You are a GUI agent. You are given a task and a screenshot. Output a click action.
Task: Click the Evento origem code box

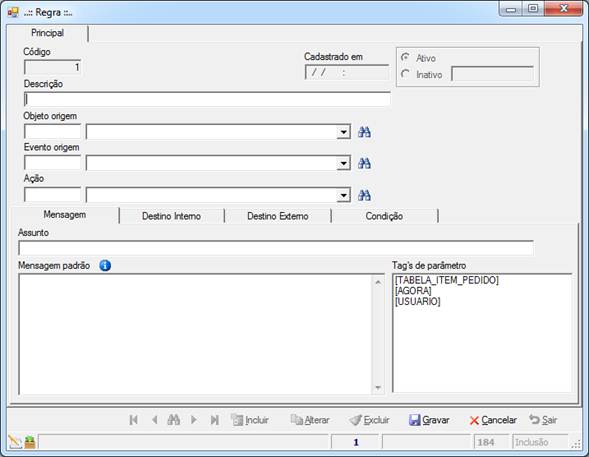(x=53, y=163)
